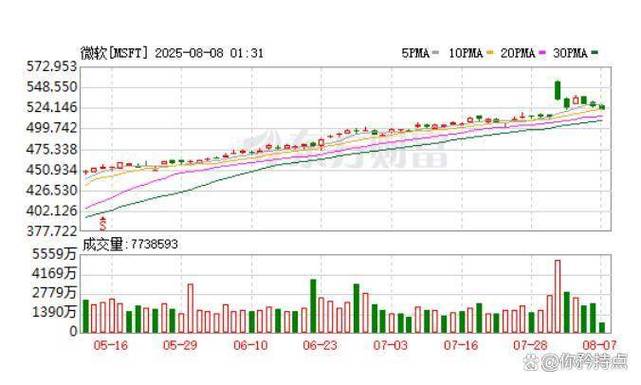Image resolution: width=641 pixels, height=385 pixels.
Task: Select the 20PMA magenta legend swatch
Action: (542, 53)
